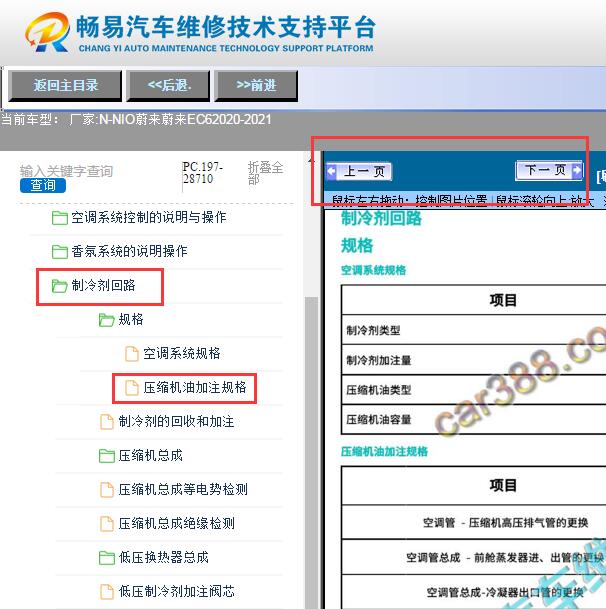This screenshot has width=606, height=609.
Task: Click the 当前车型 vehicle info line
Action: click(x=136, y=119)
